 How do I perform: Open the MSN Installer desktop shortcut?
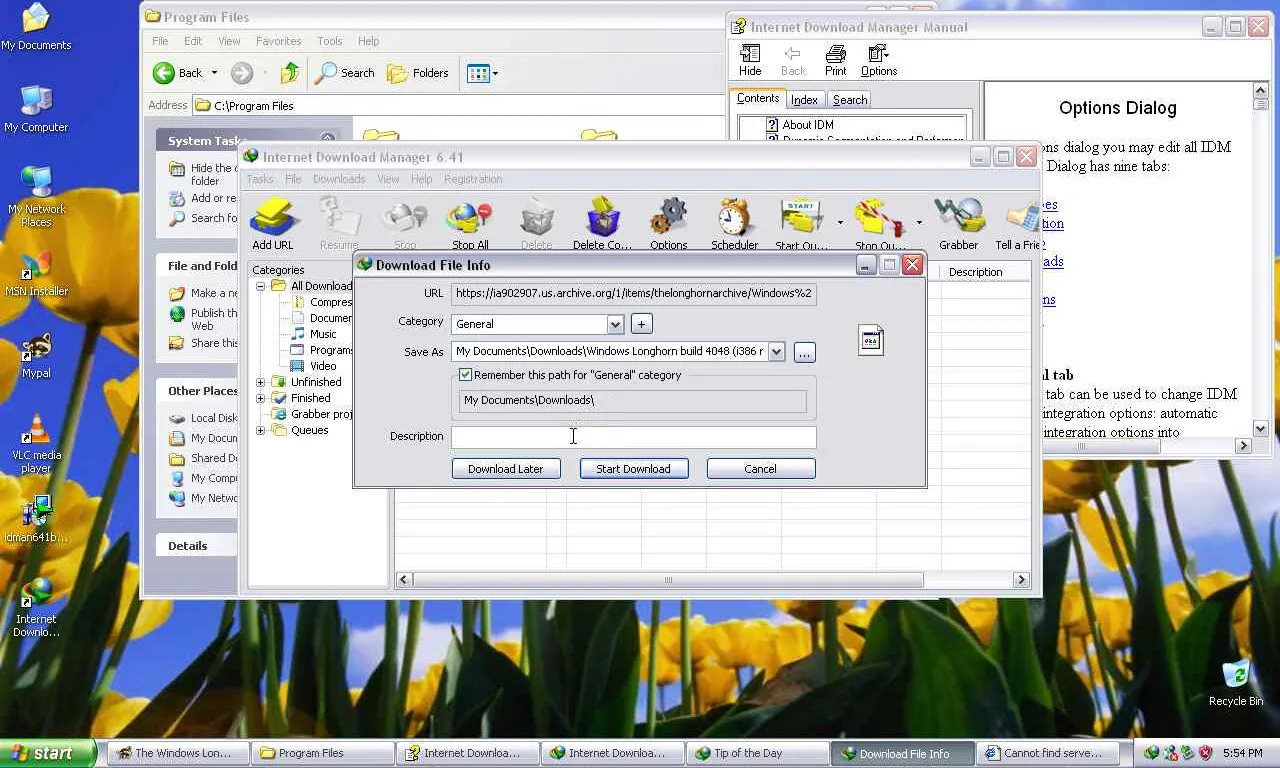pos(36,274)
